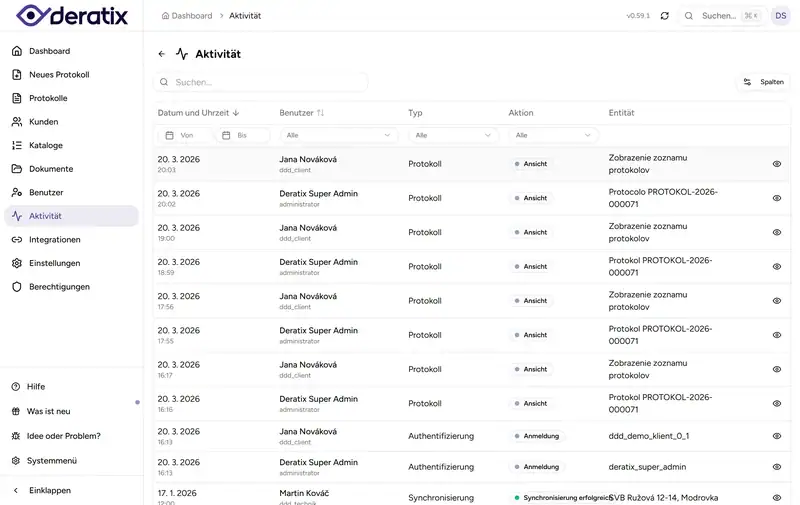View details of first Jana Nováková entry

point(777,164)
